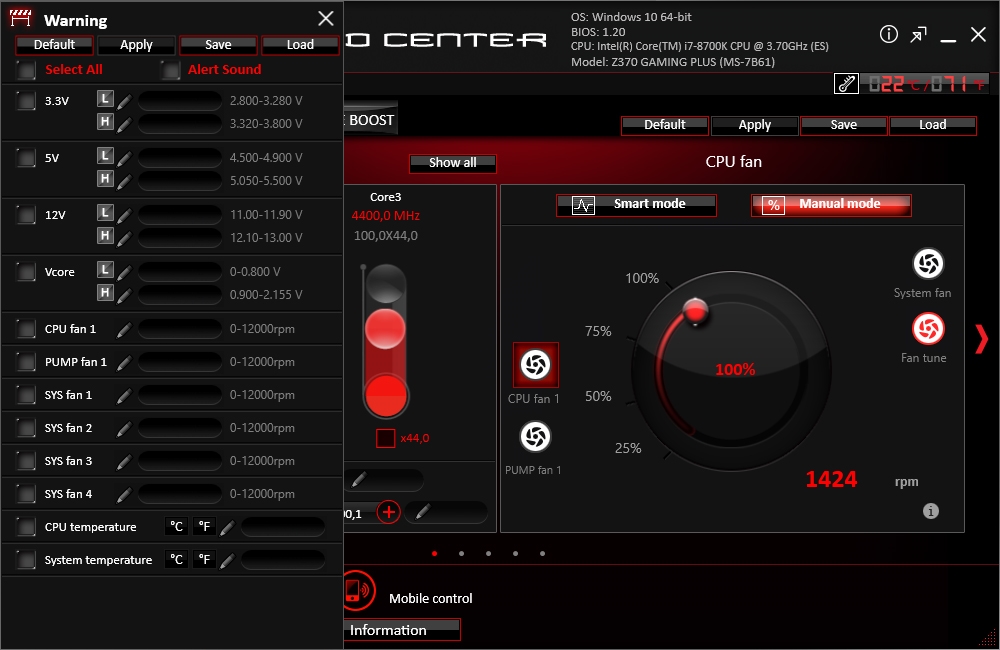Check the Vcore warning checkbox
Image resolution: width=1000 pixels, height=650 pixels.
(26, 272)
